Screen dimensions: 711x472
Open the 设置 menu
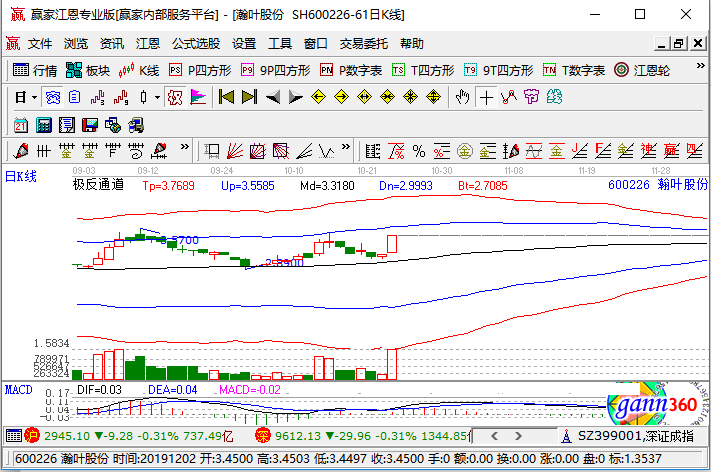click(x=244, y=44)
